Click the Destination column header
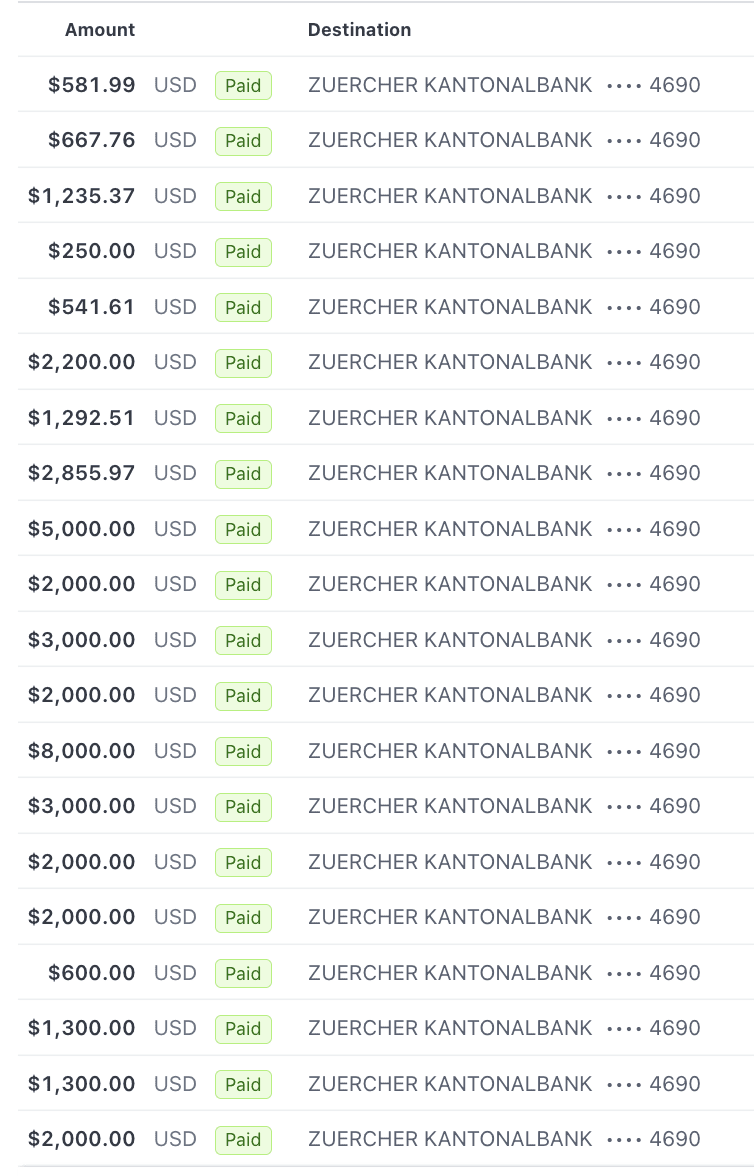This screenshot has width=754, height=1176. 359,30
